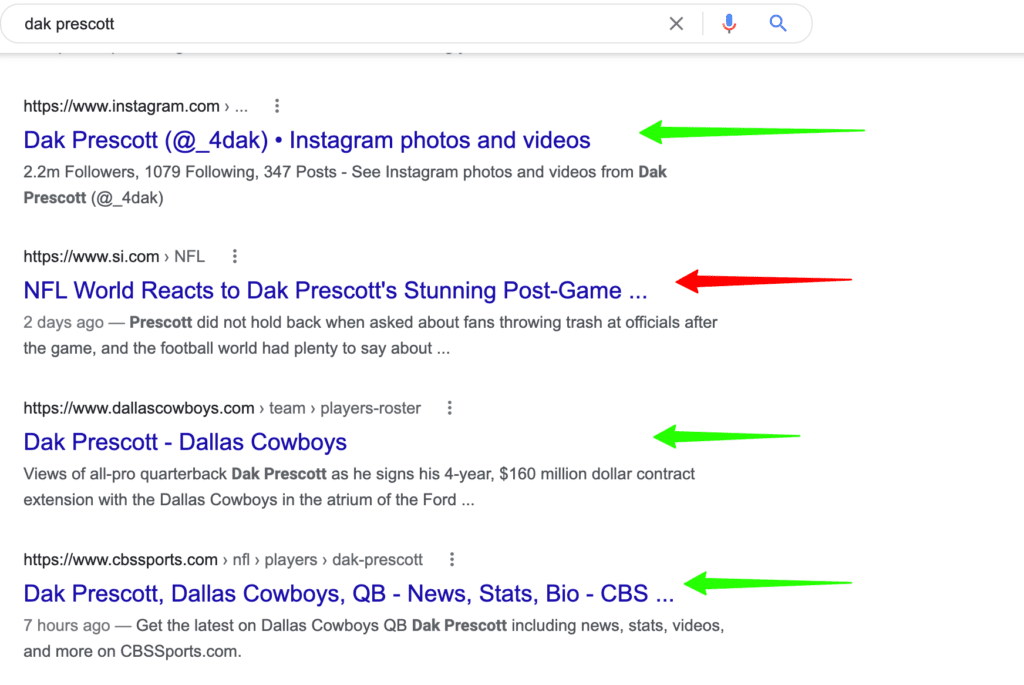
Task: Open the NFL World Reacts article link
Action: 335,290
